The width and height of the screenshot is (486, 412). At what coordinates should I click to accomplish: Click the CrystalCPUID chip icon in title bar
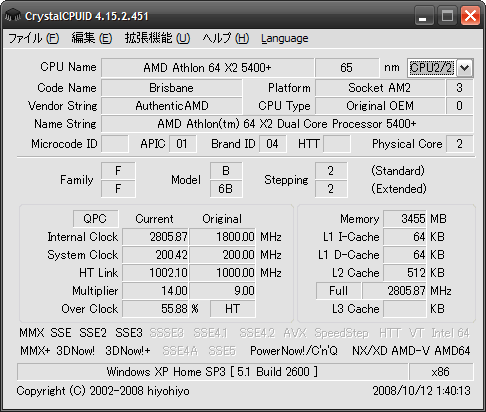13,15
